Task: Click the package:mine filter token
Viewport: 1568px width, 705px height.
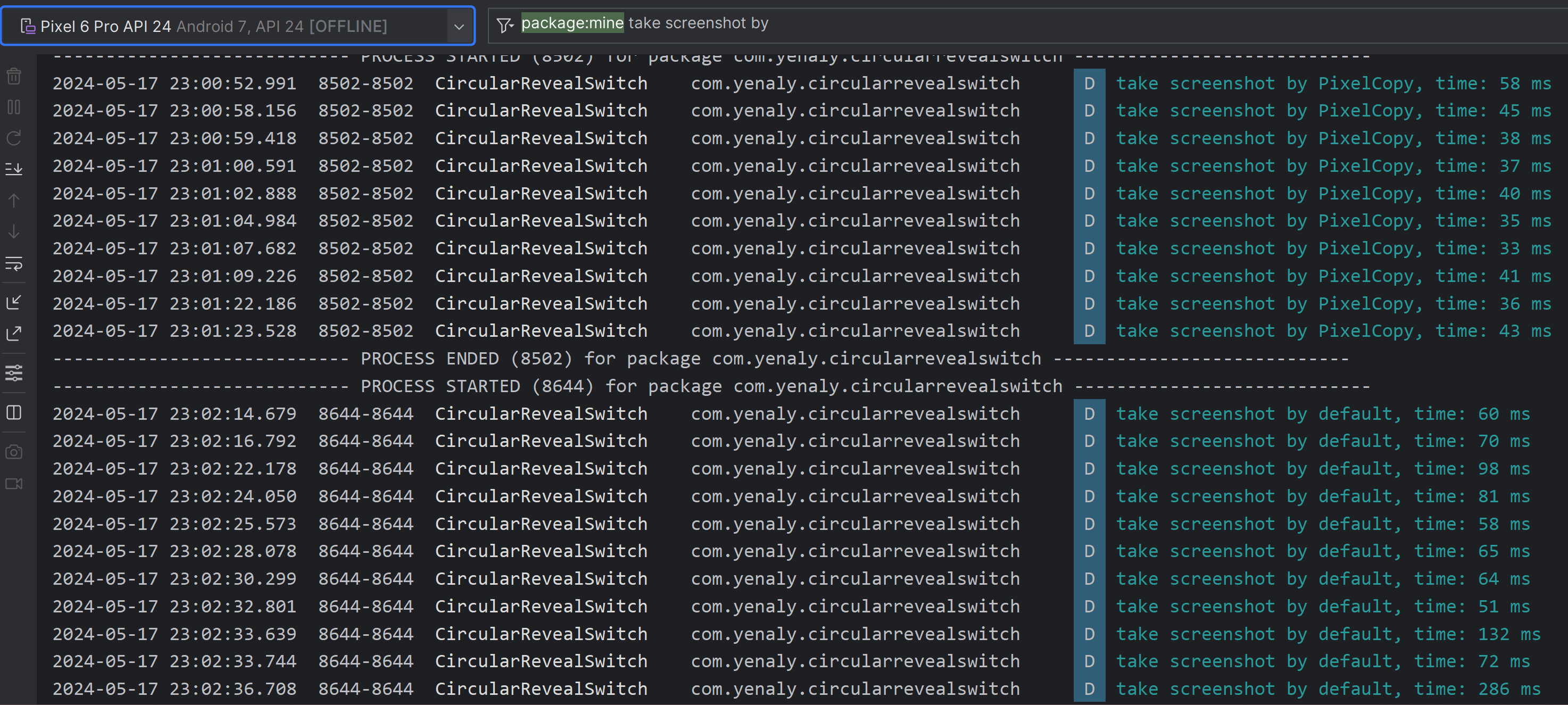Action: (572, 23)
